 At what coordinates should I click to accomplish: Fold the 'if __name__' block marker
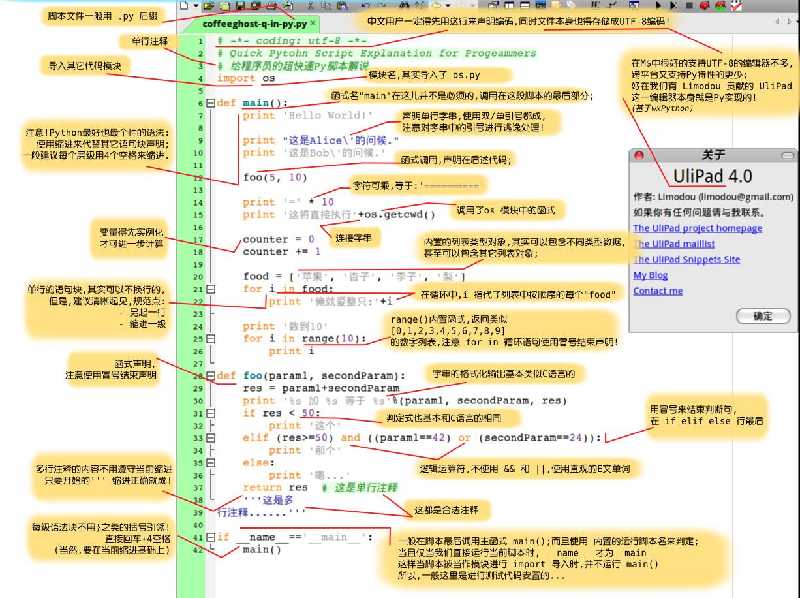tap(208, 537)
